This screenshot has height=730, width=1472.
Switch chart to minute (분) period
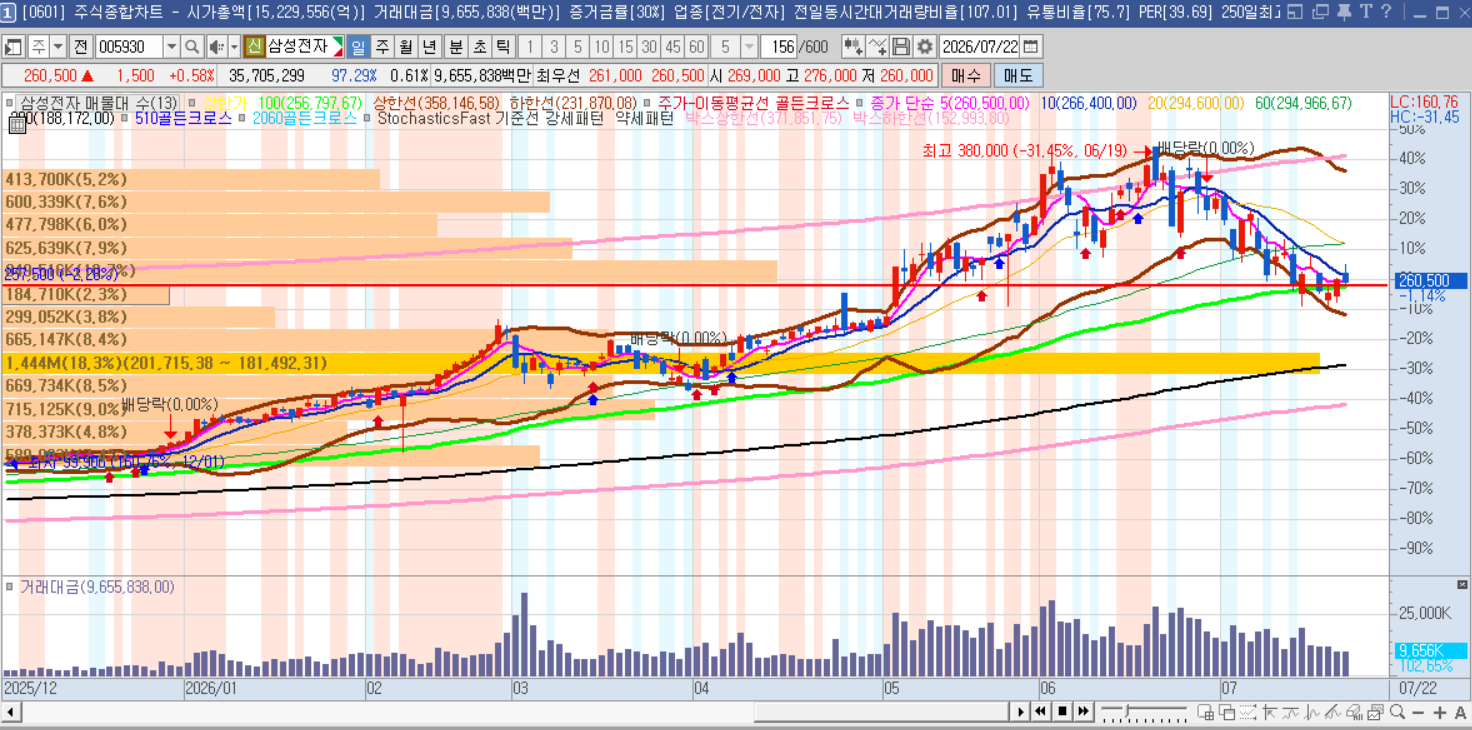click(x=455, y=47)
